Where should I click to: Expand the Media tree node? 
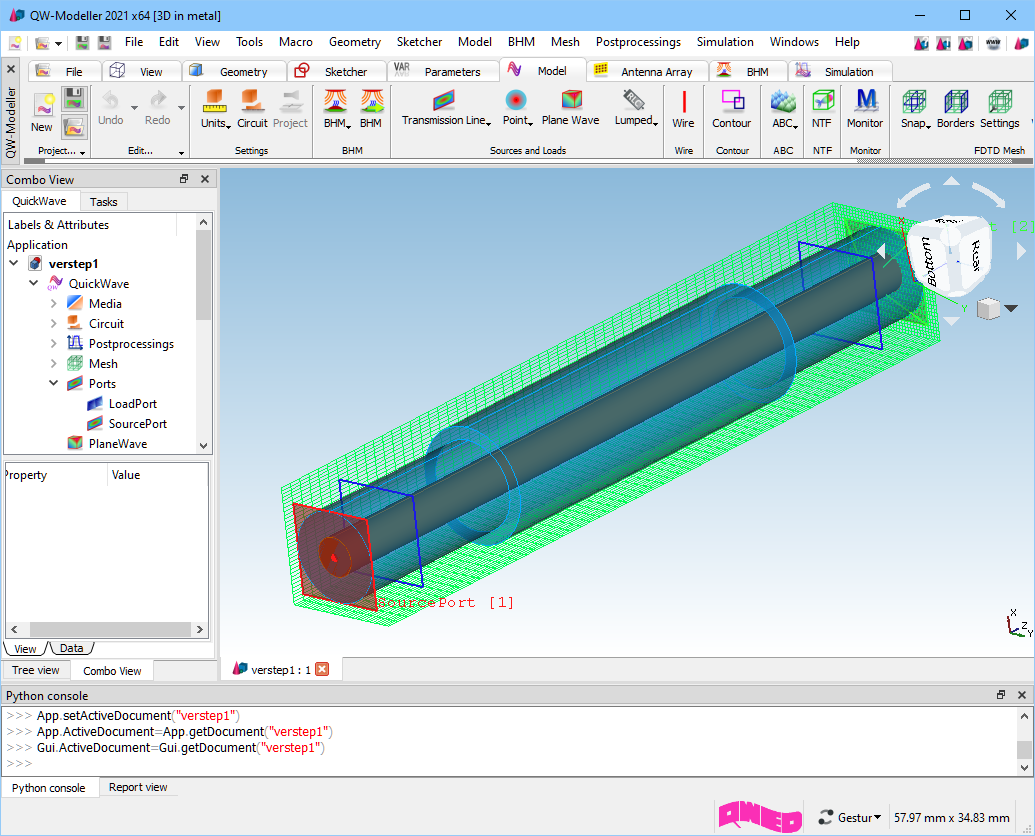(53, 304)
